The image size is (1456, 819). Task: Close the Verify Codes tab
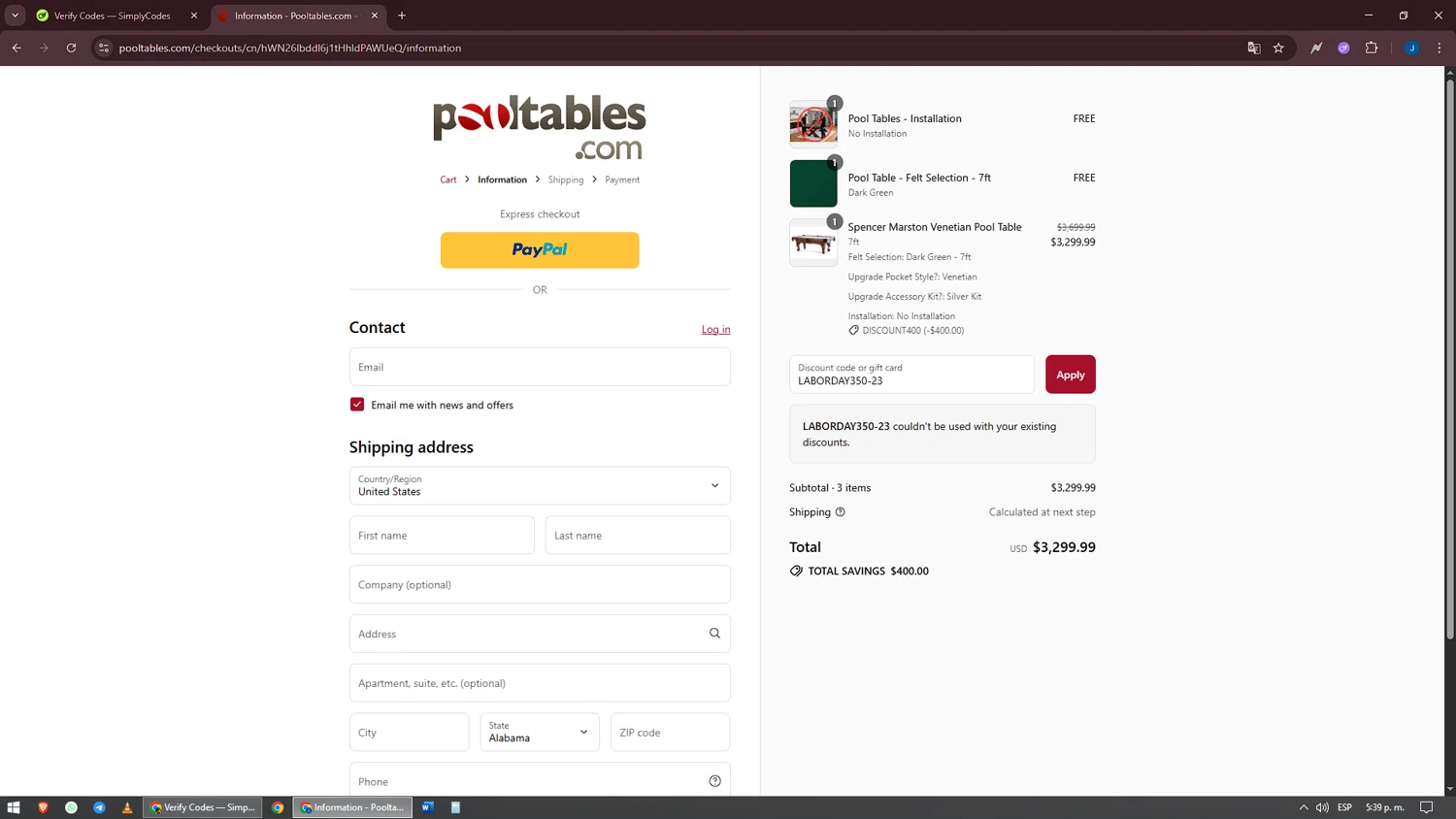[x=193, y=16]
